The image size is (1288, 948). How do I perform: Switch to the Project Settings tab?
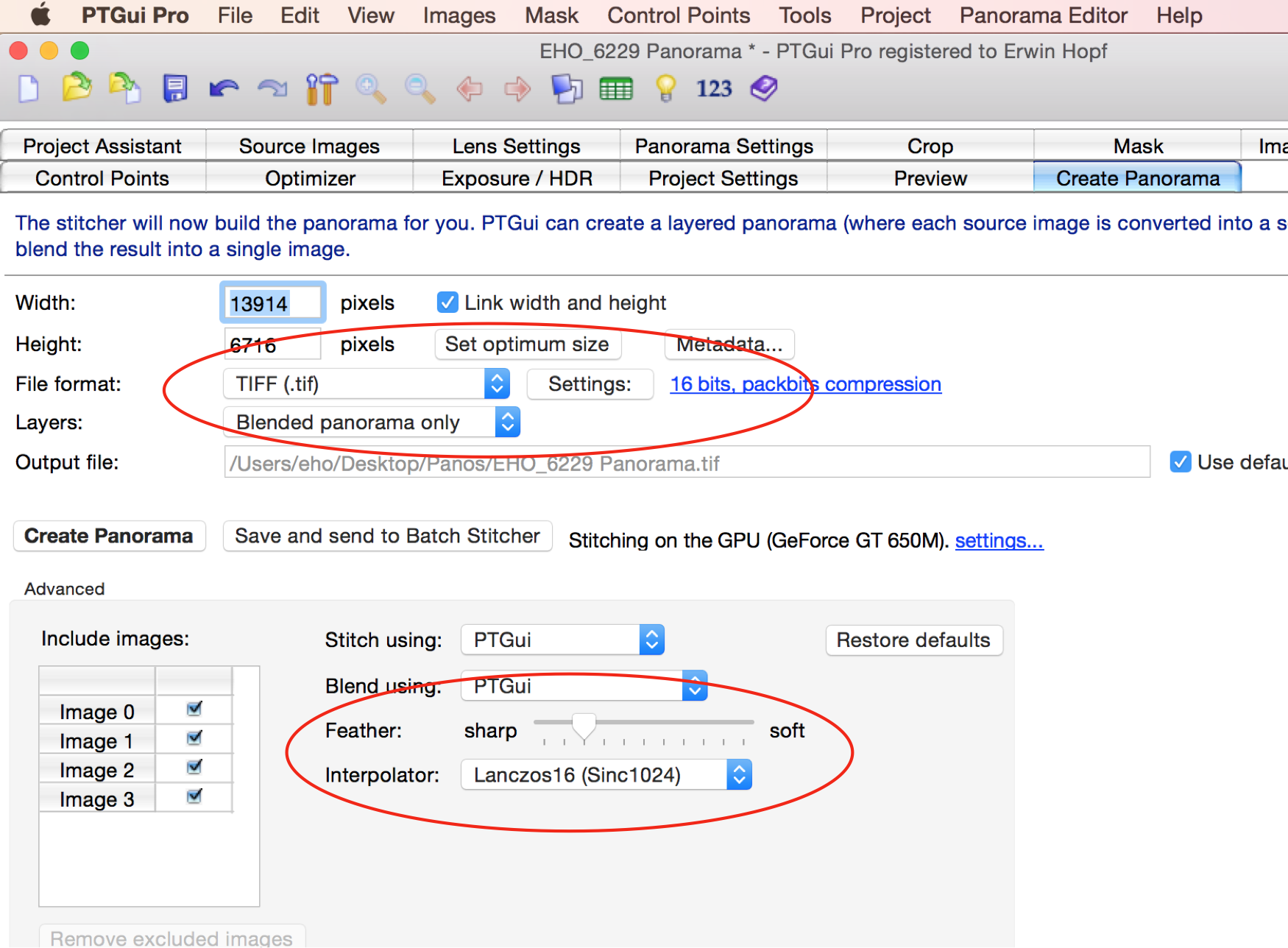pyautogui.click(x=724, y=178)
